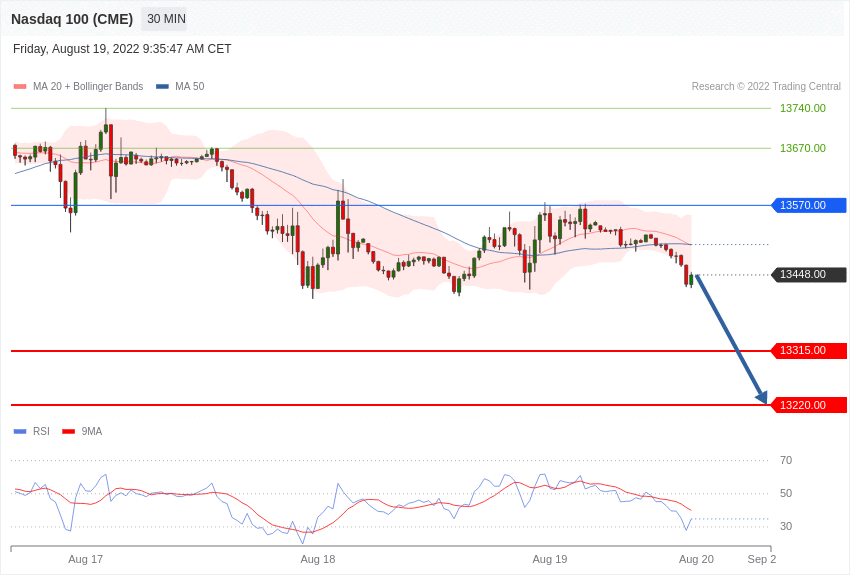This screenshot has width=850, height=576.
Task: Click the MA 50 legend label
Action: [x=190, y=86]
